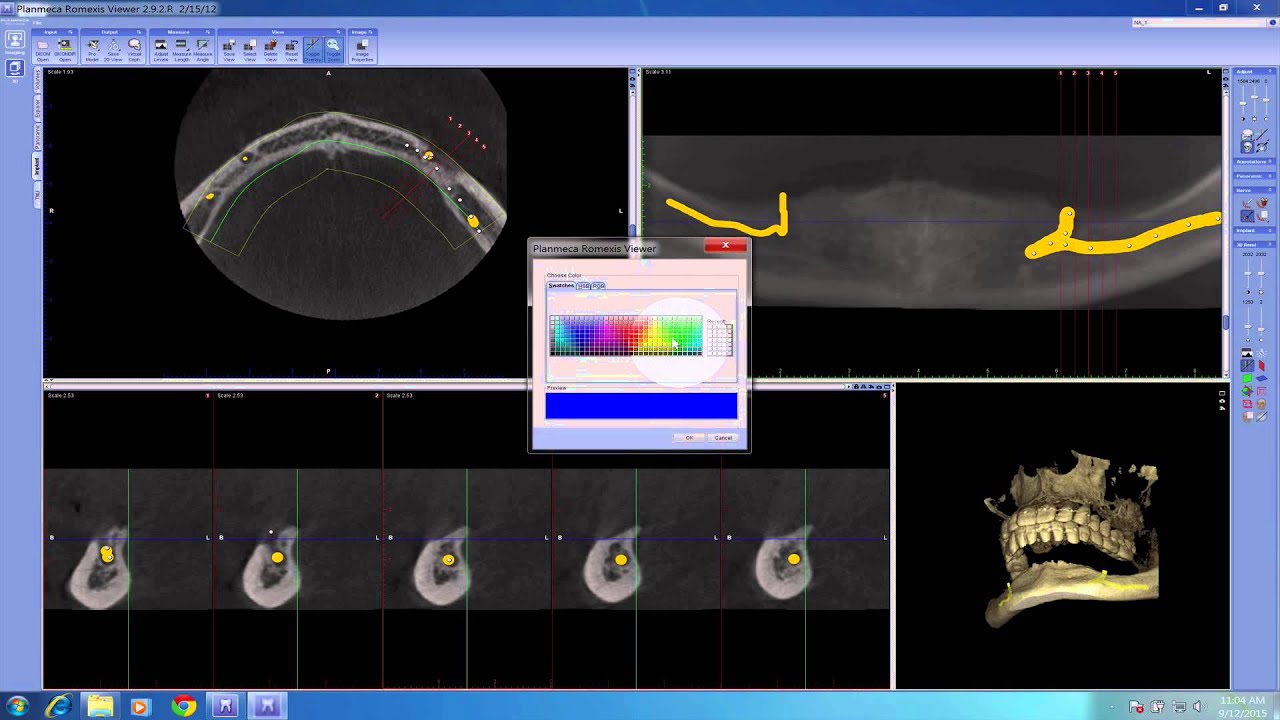Click the DICOM Open toolbar icon
1280x720 pixels.
pos(43,50)
